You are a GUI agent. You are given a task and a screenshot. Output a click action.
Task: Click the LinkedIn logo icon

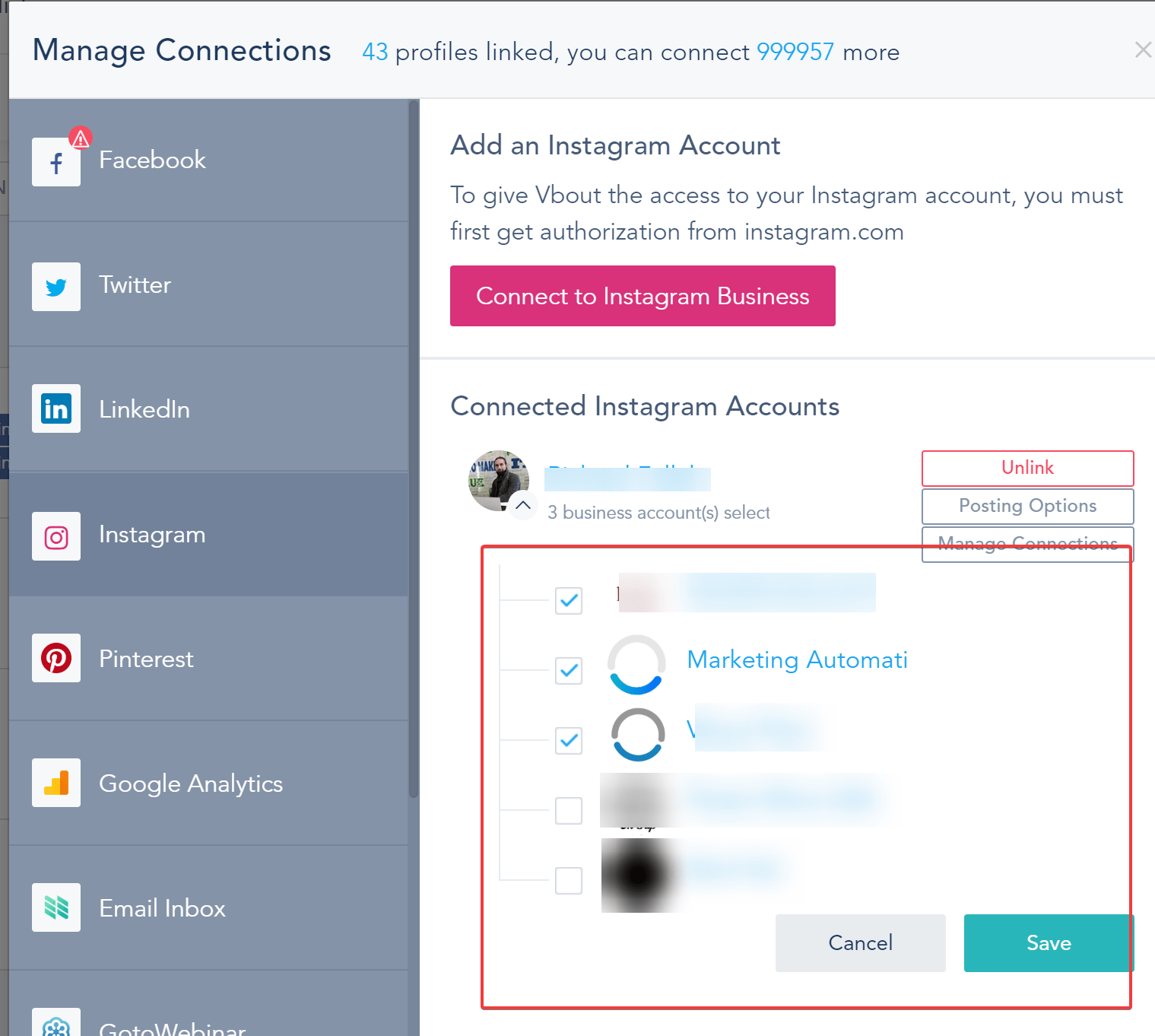[x=56, y=408]
